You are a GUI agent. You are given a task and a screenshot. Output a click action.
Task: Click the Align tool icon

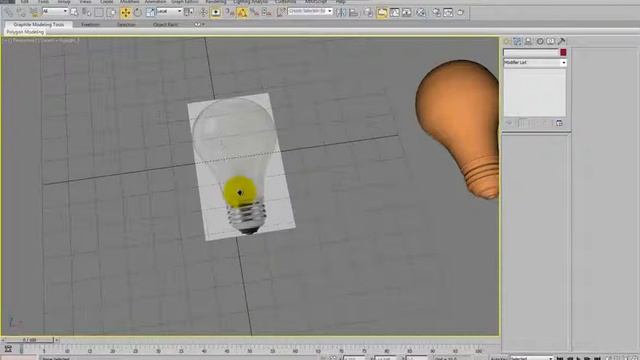[353, 13]
